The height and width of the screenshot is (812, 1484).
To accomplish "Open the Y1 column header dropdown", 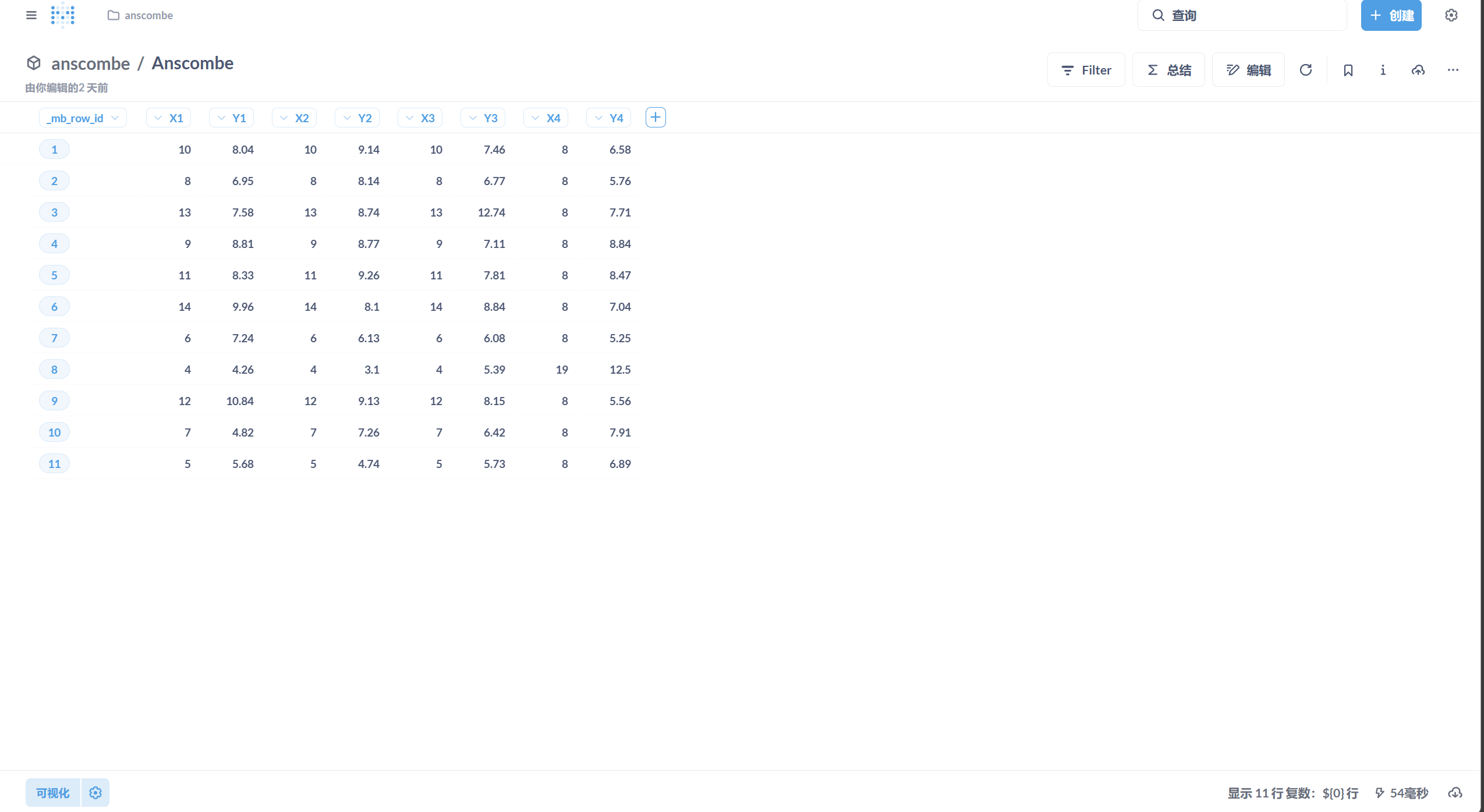I will coord(232,118).
